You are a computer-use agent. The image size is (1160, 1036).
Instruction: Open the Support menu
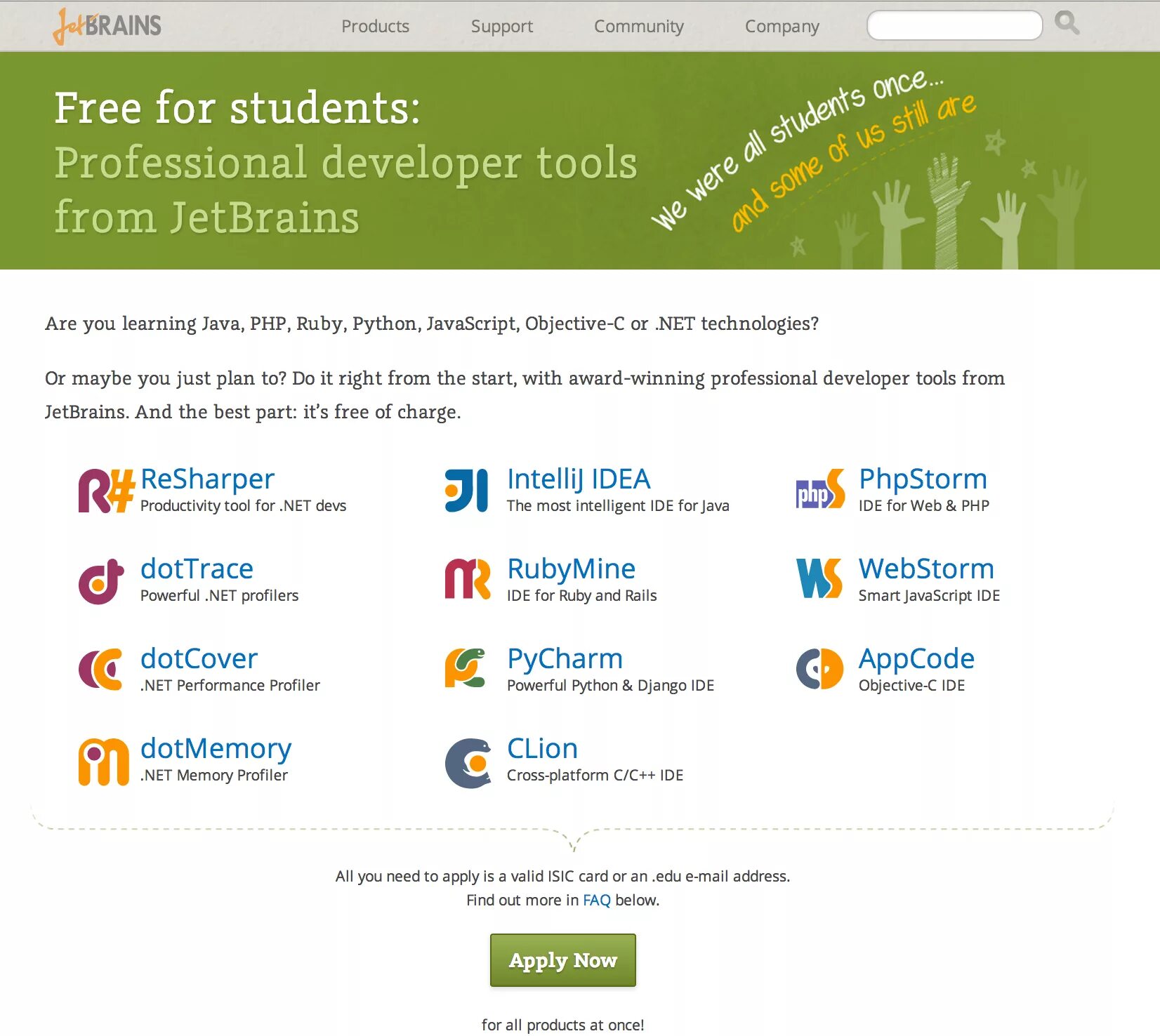pyautogui.click(x=502, y=26)
